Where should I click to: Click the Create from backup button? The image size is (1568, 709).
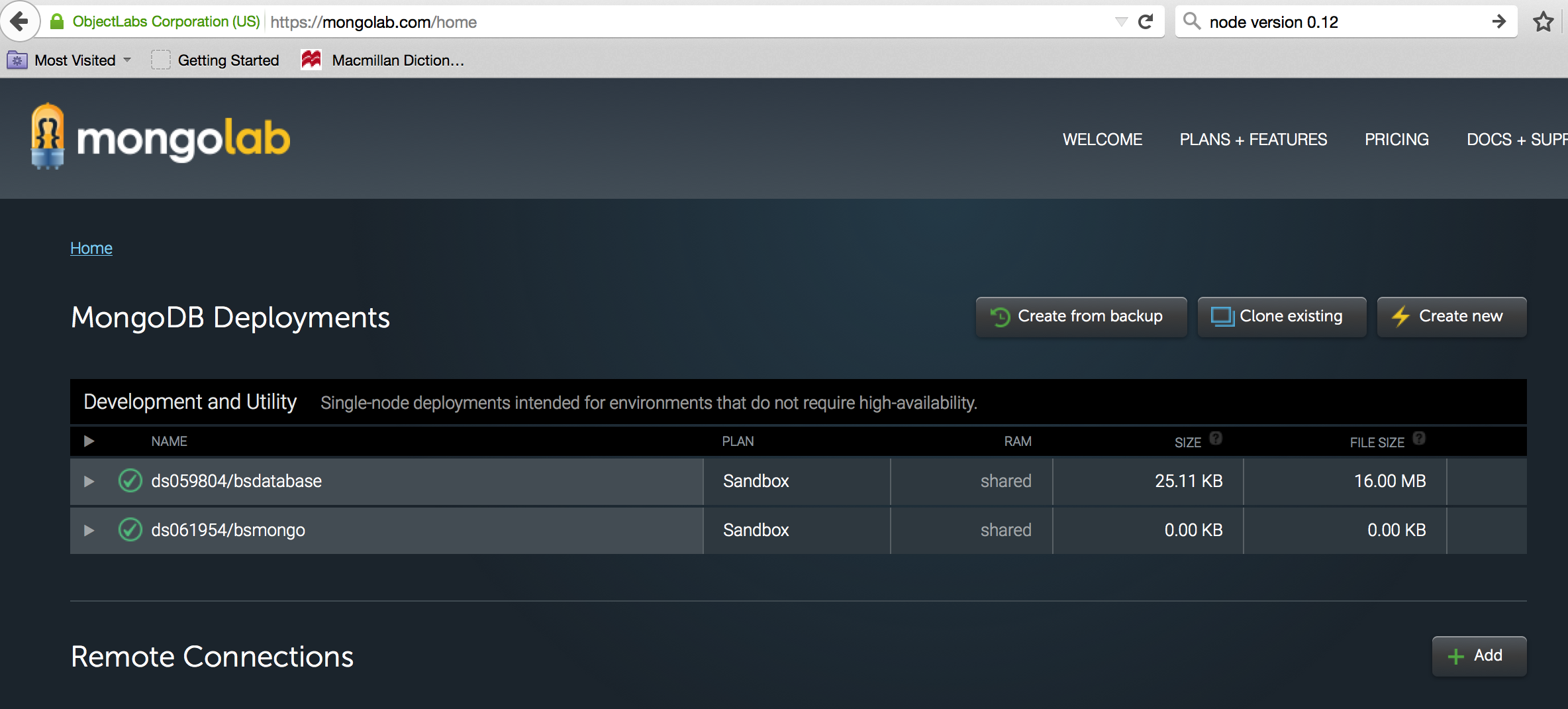coord(1081,317)
